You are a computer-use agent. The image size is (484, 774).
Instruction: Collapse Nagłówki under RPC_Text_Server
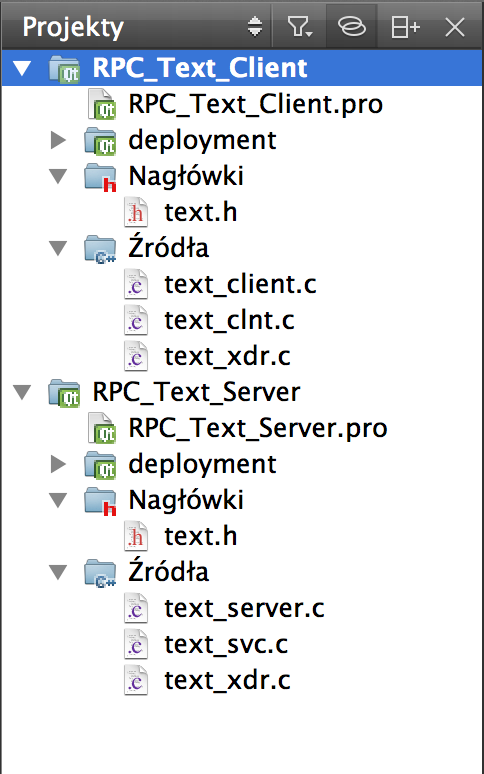click(58, 501)
